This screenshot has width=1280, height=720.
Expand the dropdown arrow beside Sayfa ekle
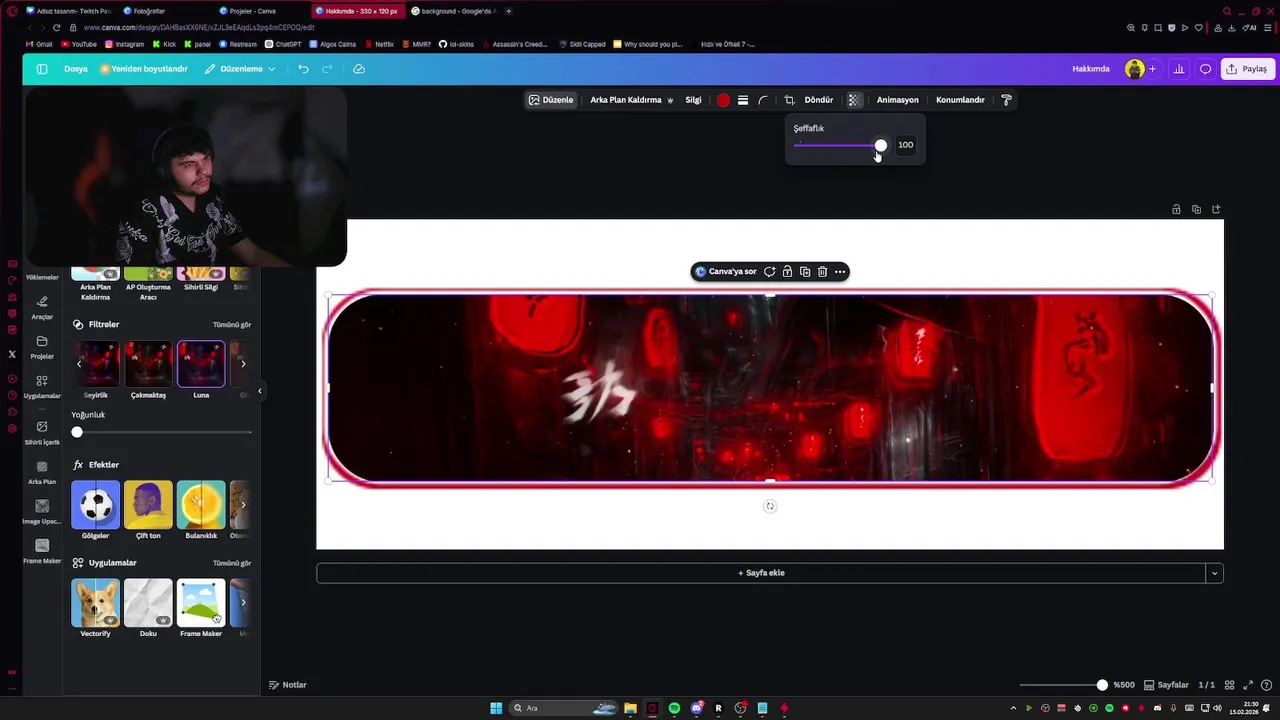1214,573
